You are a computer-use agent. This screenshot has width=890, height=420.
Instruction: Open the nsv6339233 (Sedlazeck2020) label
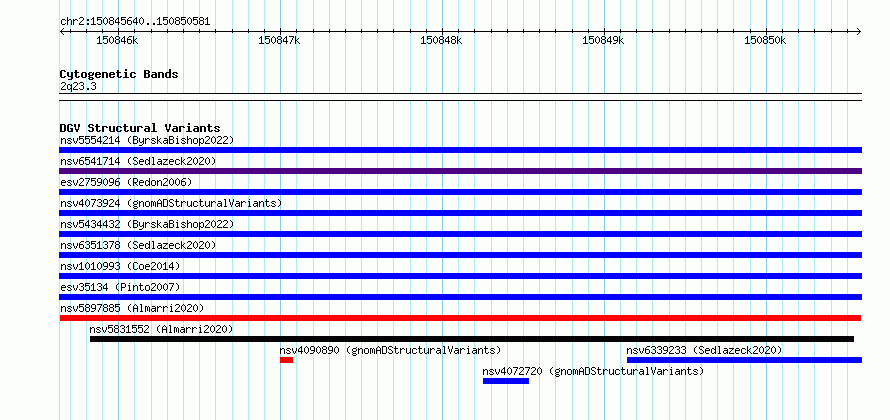tap(704, 350)
